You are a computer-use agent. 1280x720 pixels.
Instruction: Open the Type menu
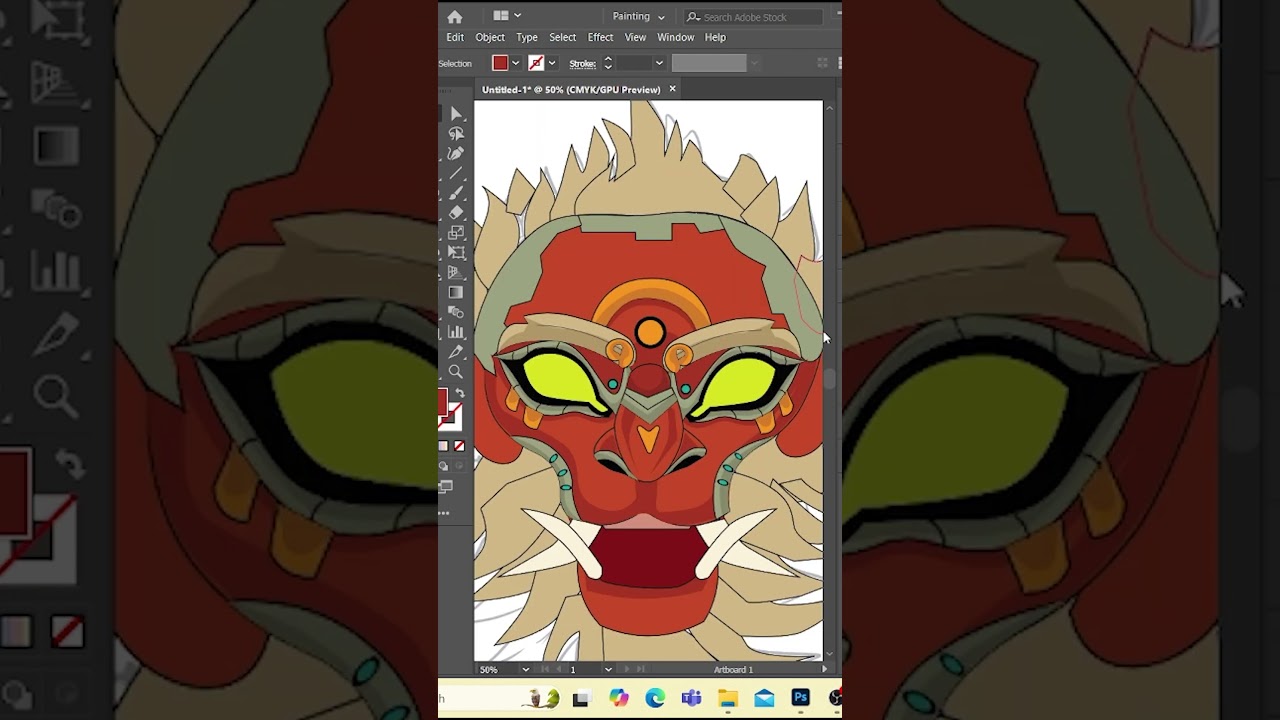pos(527,37)
